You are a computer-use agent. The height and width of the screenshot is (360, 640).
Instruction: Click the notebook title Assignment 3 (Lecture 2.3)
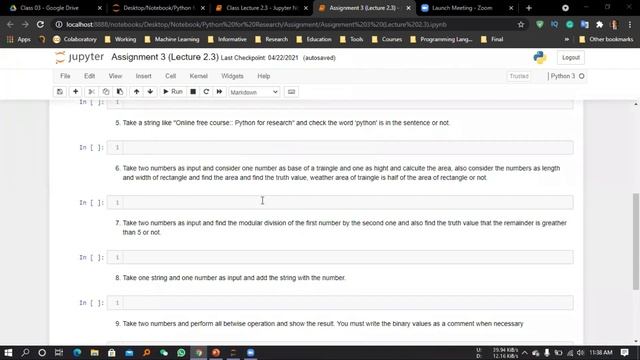coord(165,57)
